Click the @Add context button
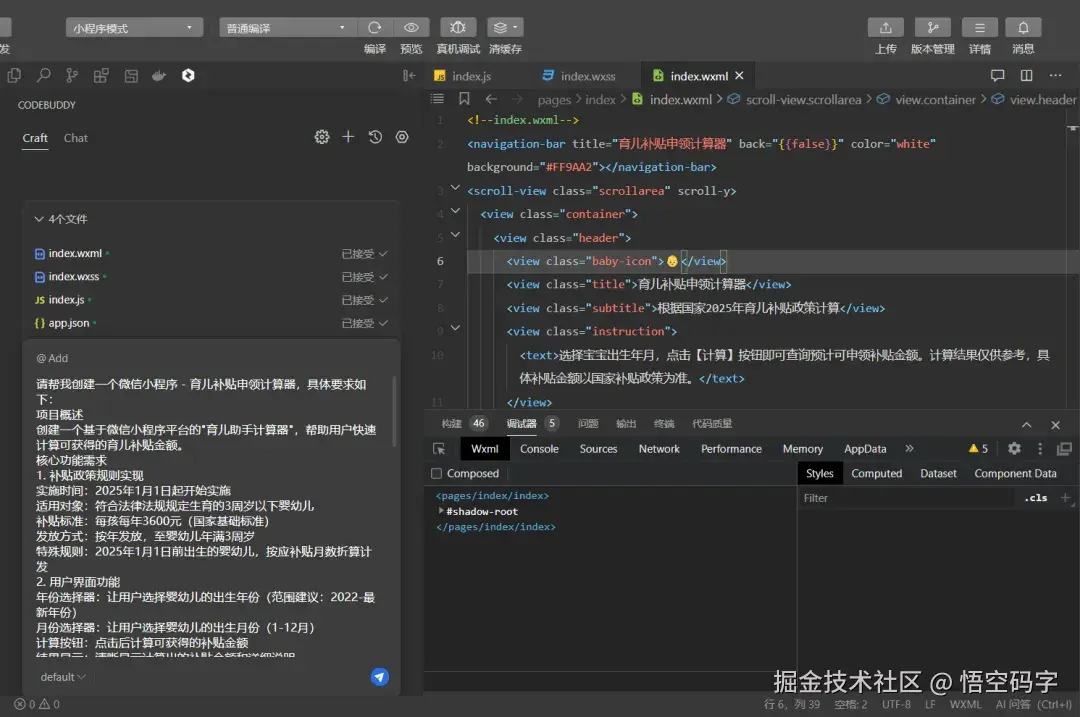 tap(52, 358)
